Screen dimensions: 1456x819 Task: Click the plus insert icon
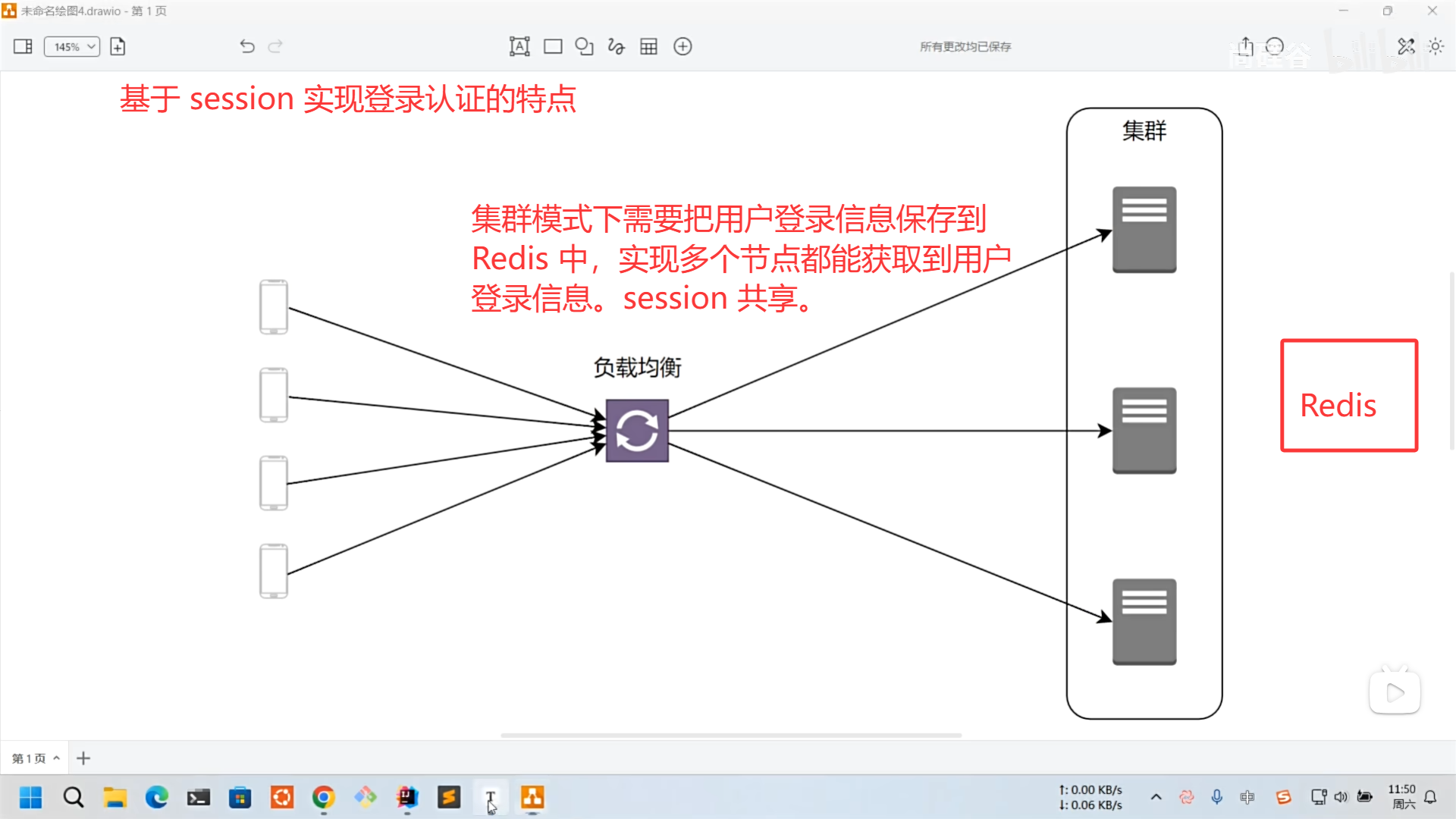point(682,46)
